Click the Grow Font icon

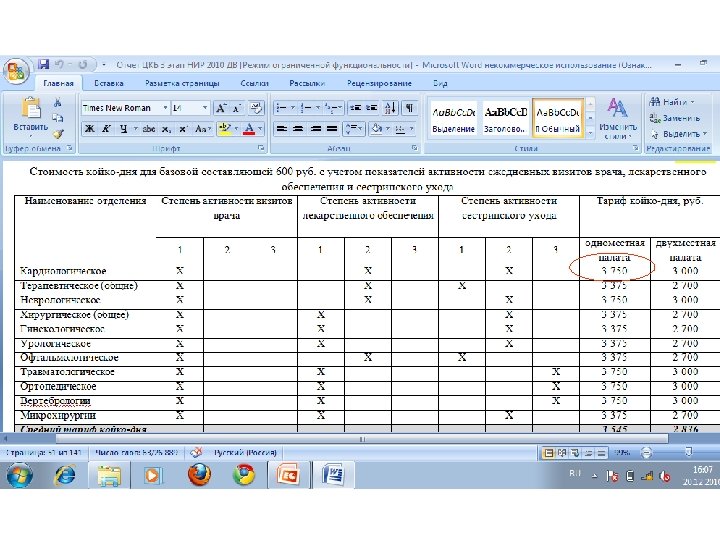[221, 108]
